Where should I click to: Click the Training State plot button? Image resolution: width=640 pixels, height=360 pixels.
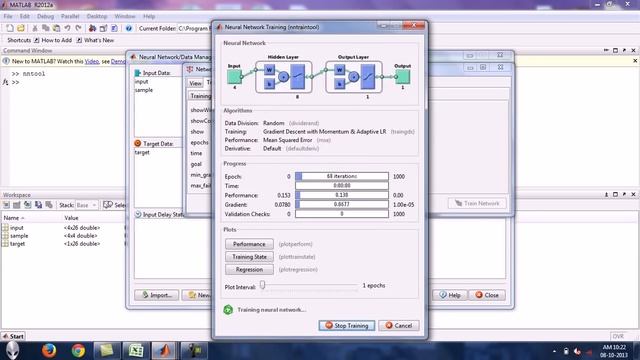pyautogui.click(x=249, y=257)
